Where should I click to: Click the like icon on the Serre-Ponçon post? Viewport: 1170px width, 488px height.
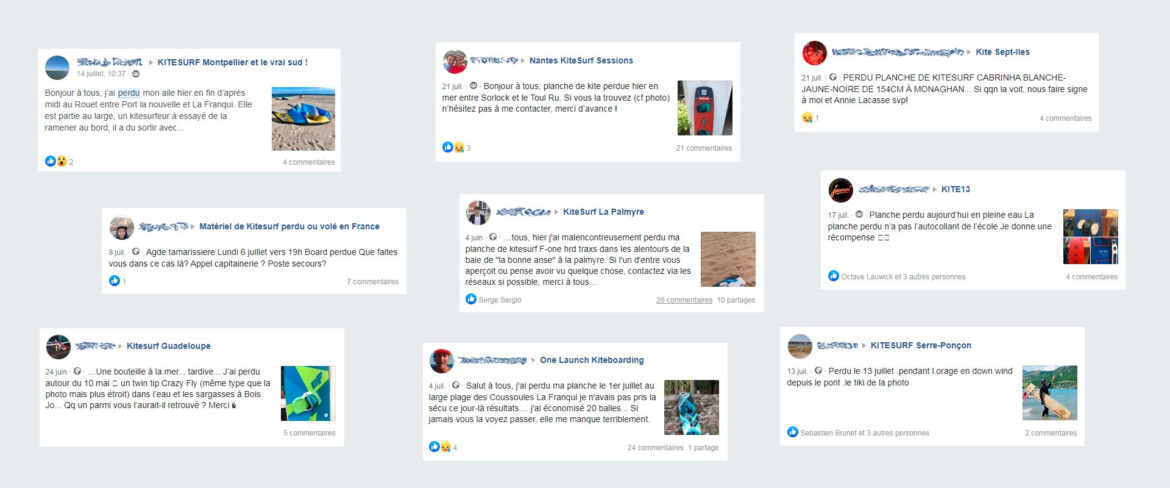792,432
